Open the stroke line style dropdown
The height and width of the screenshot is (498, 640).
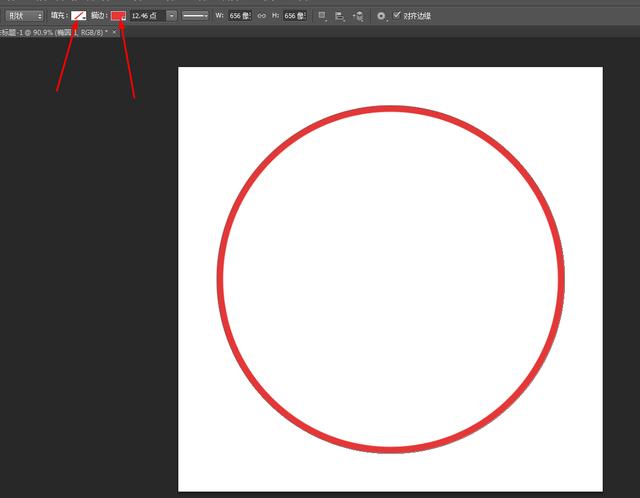(195, 16)
